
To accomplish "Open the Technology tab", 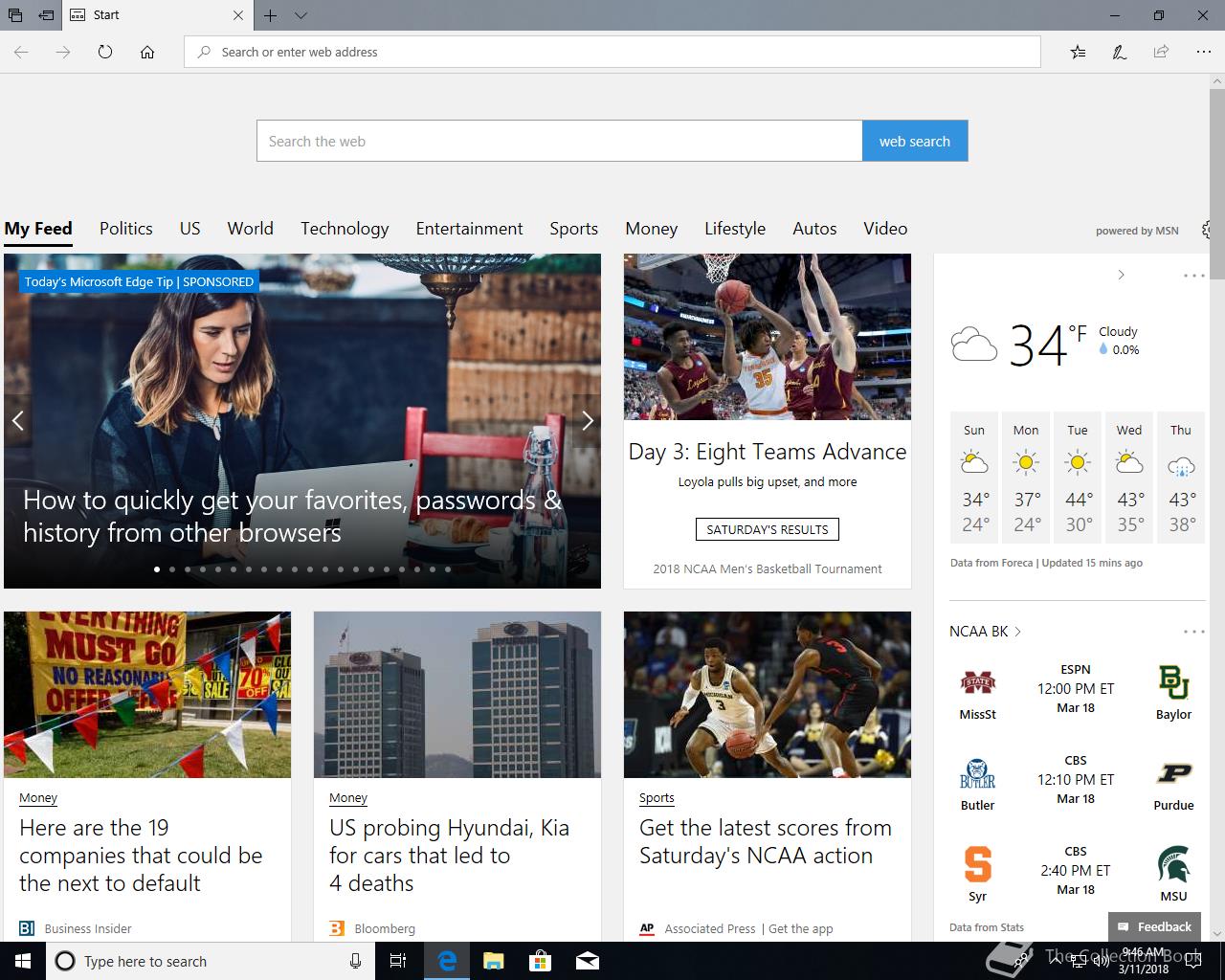I will [x=345, y=229].
